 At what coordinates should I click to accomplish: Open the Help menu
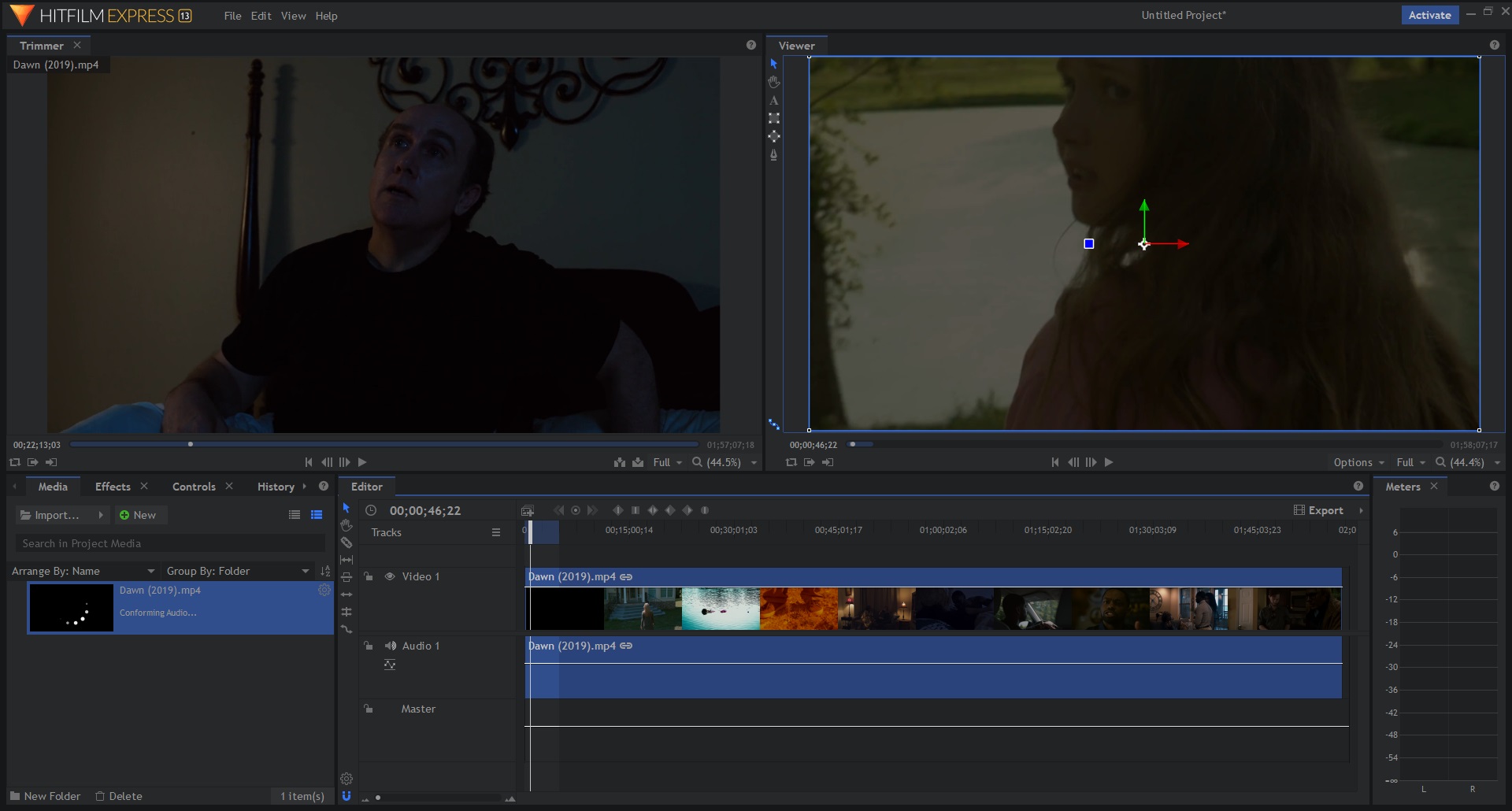click(326, 16)
